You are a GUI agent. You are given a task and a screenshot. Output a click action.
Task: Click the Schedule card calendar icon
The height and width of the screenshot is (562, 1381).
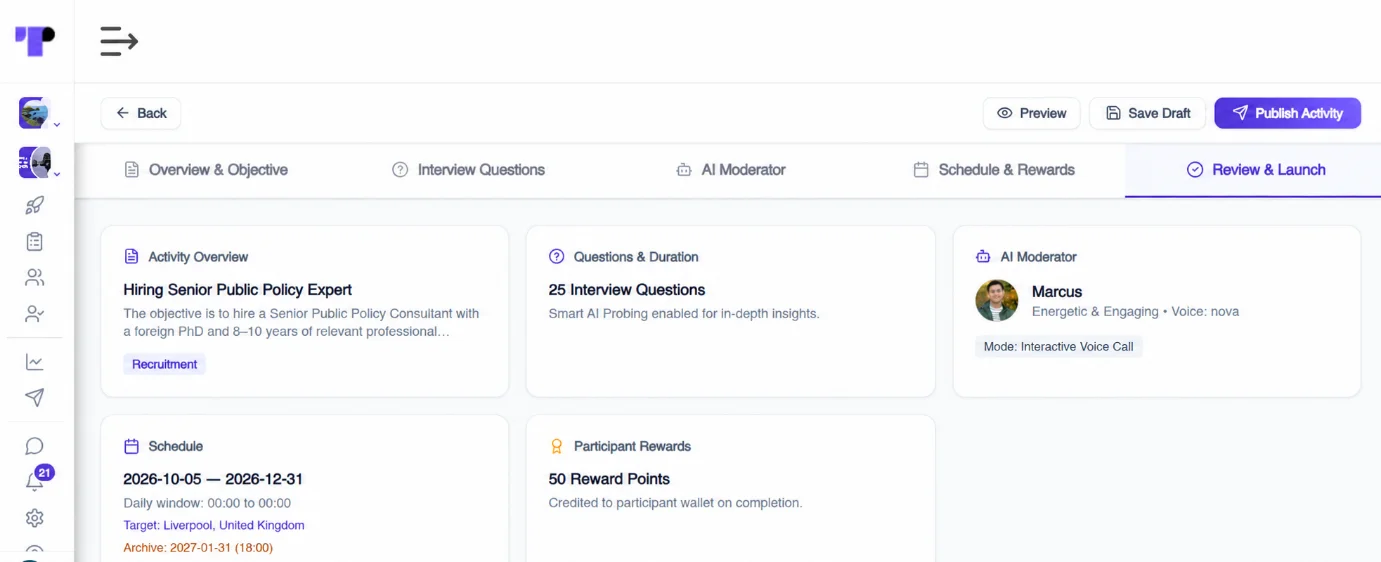(x=131, y=446)
